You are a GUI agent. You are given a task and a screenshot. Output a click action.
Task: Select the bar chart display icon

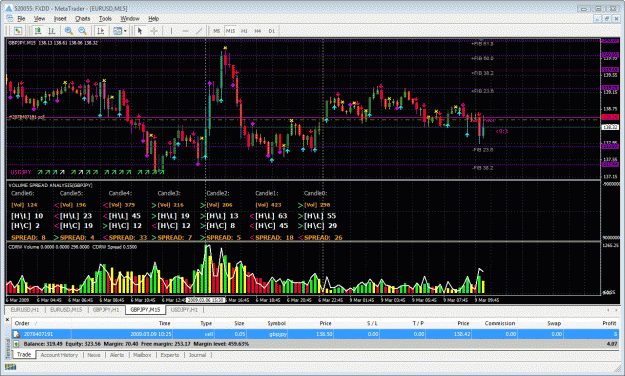coord(38,31)
